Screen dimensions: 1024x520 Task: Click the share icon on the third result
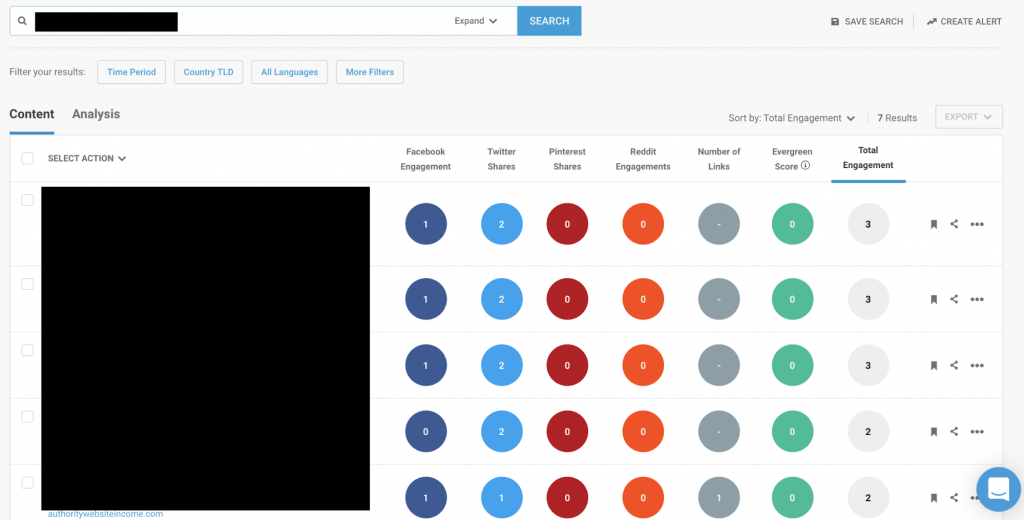point(954,365)
